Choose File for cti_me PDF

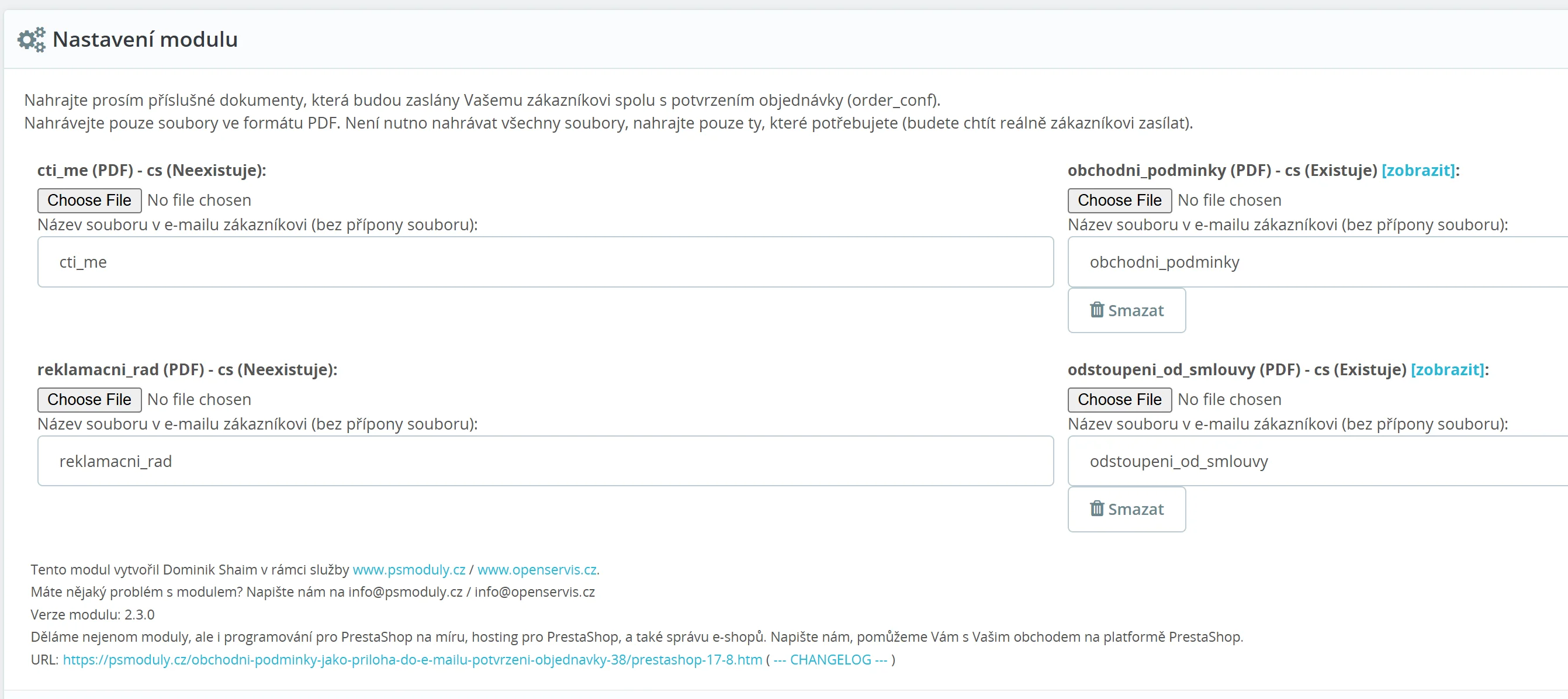(89, 200)
